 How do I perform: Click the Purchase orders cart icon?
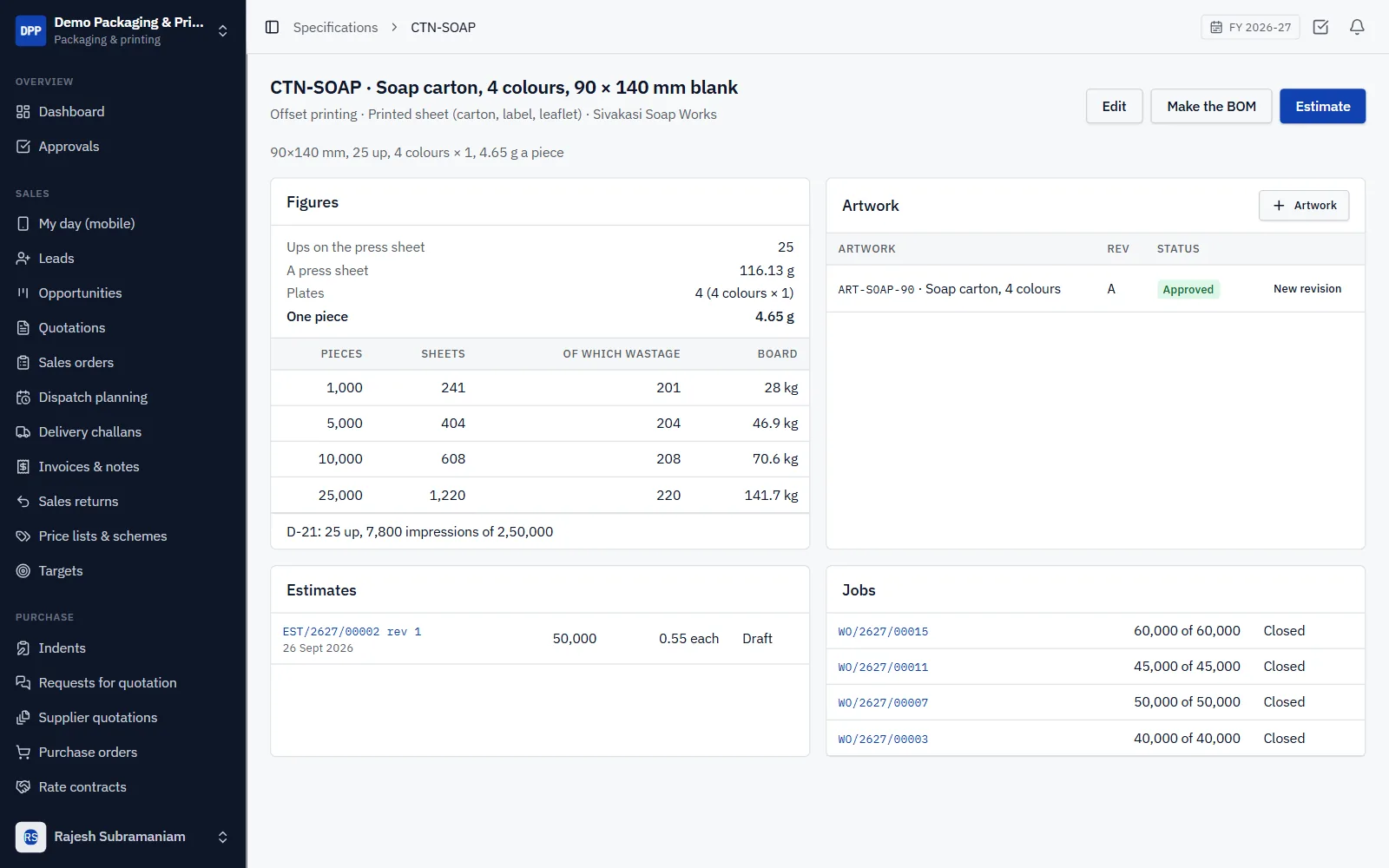23,753
